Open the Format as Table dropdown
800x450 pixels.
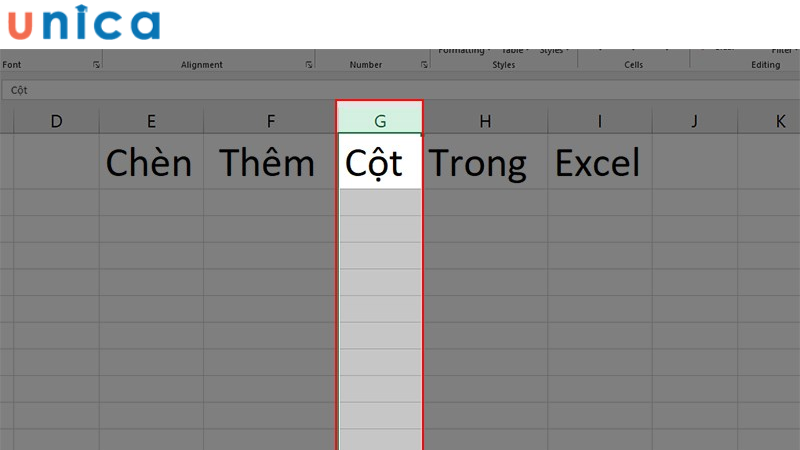tap(515, 50)
